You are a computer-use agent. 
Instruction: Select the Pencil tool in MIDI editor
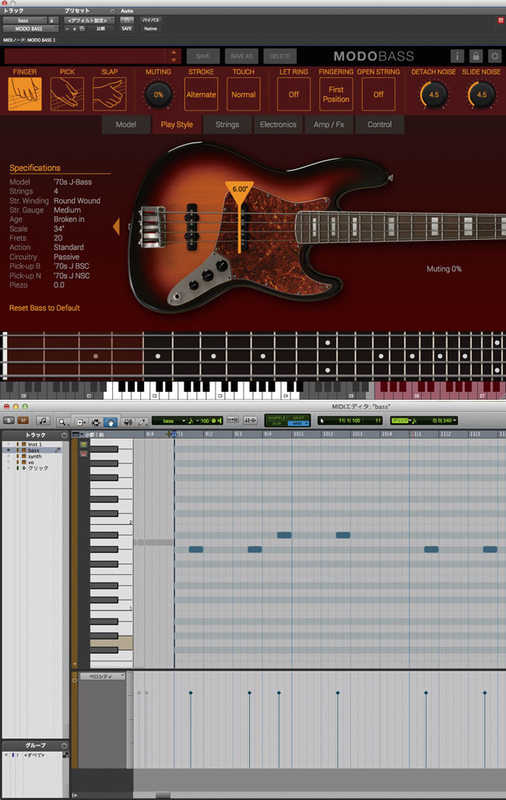pos(142,422)
